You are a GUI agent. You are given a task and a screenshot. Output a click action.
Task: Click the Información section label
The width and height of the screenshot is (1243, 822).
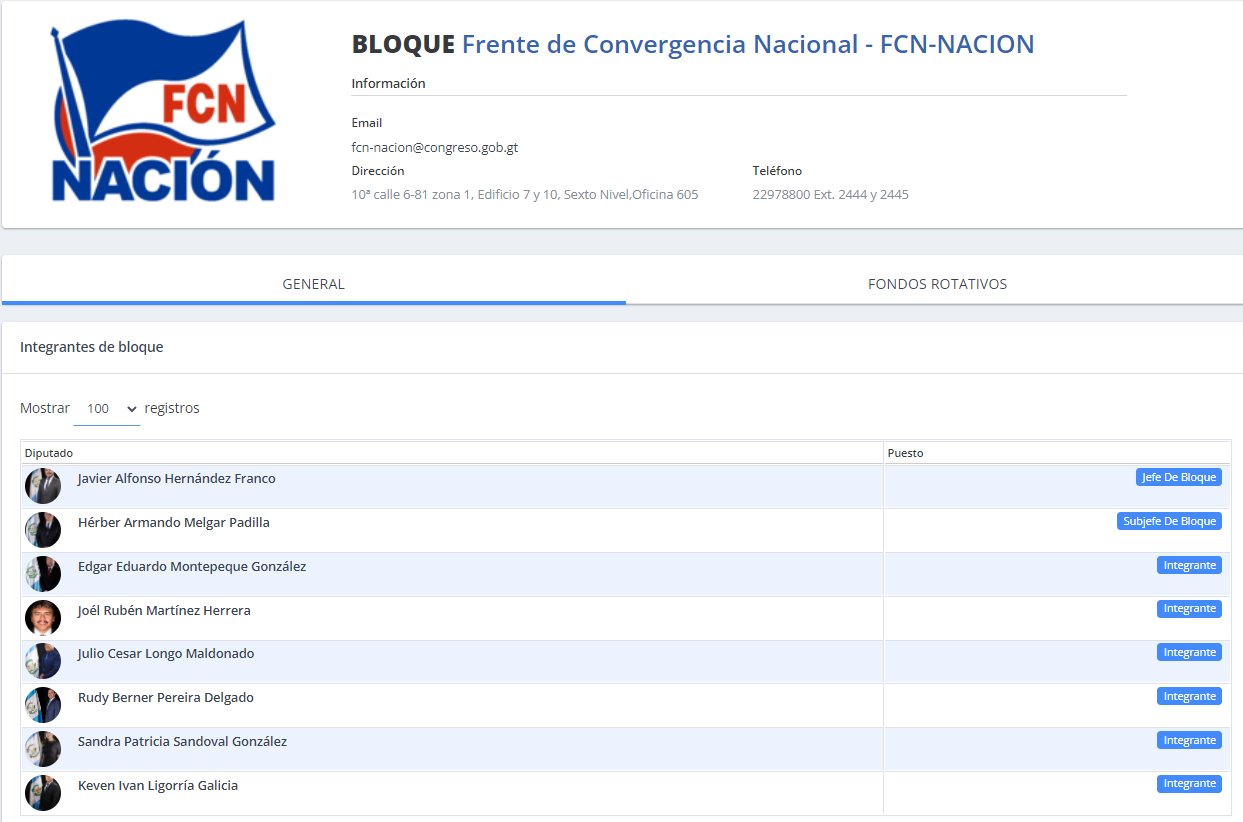click(x=389, y=84)
